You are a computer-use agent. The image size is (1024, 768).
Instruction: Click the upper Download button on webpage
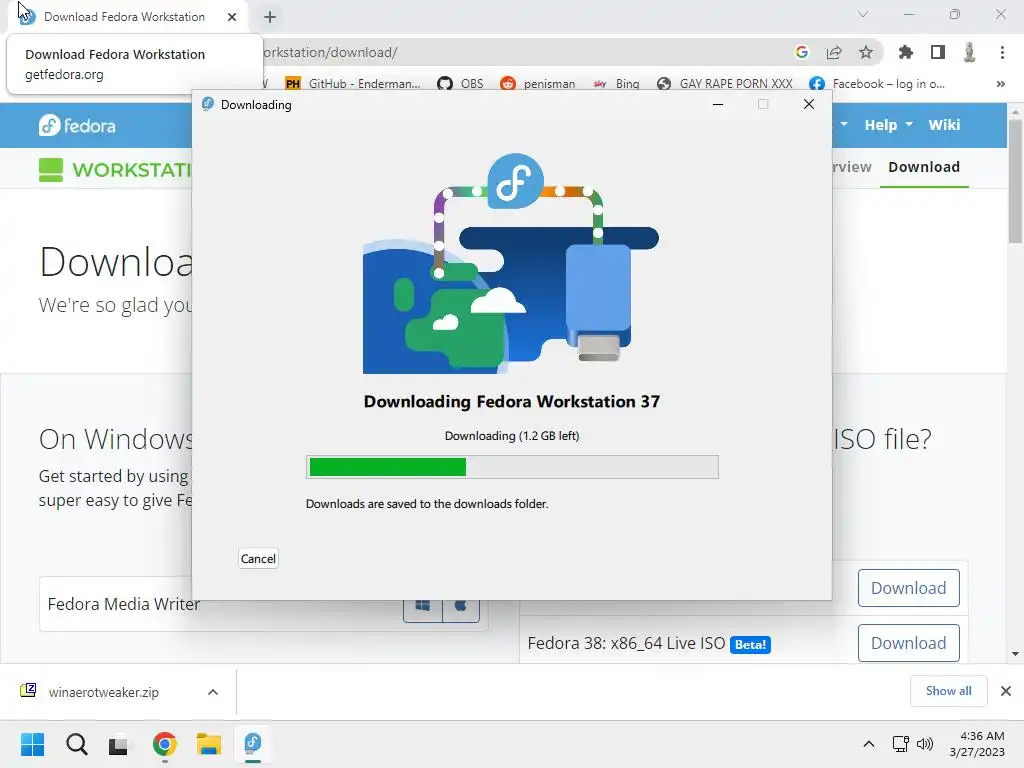tap(908, 588)
